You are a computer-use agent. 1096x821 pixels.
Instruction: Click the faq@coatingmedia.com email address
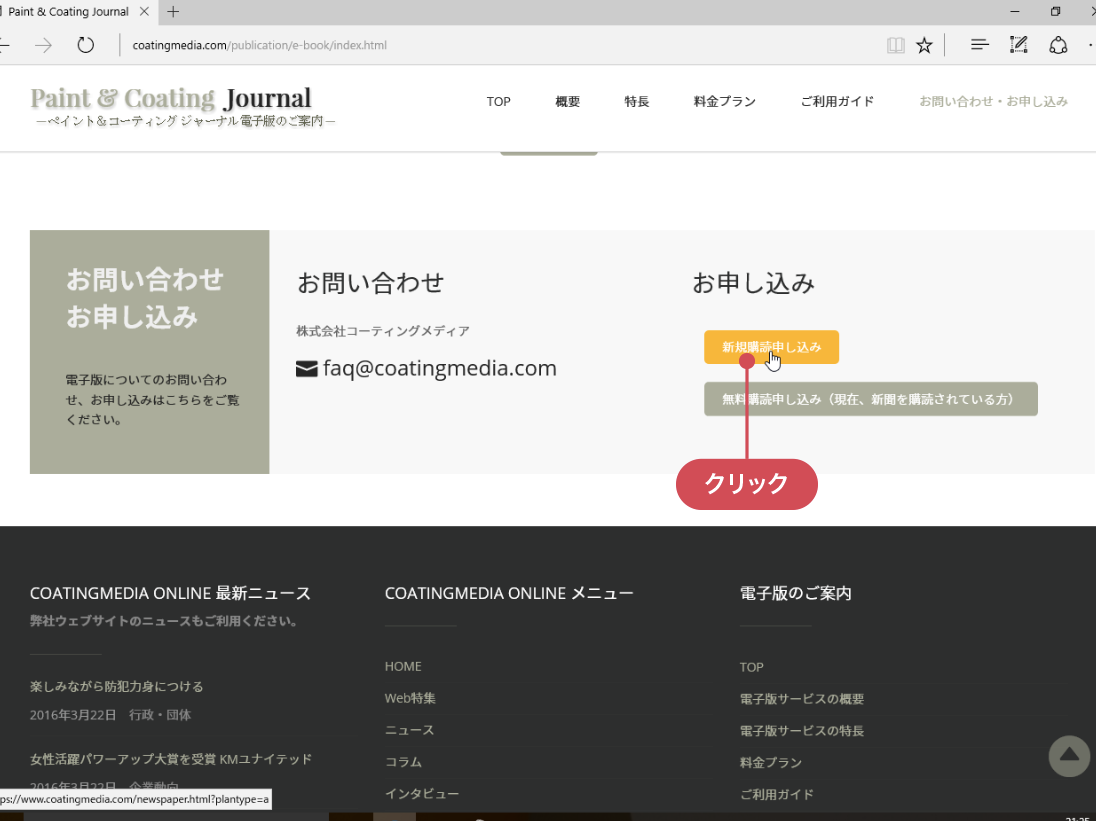pyautogui.click(x=439, y=368)
